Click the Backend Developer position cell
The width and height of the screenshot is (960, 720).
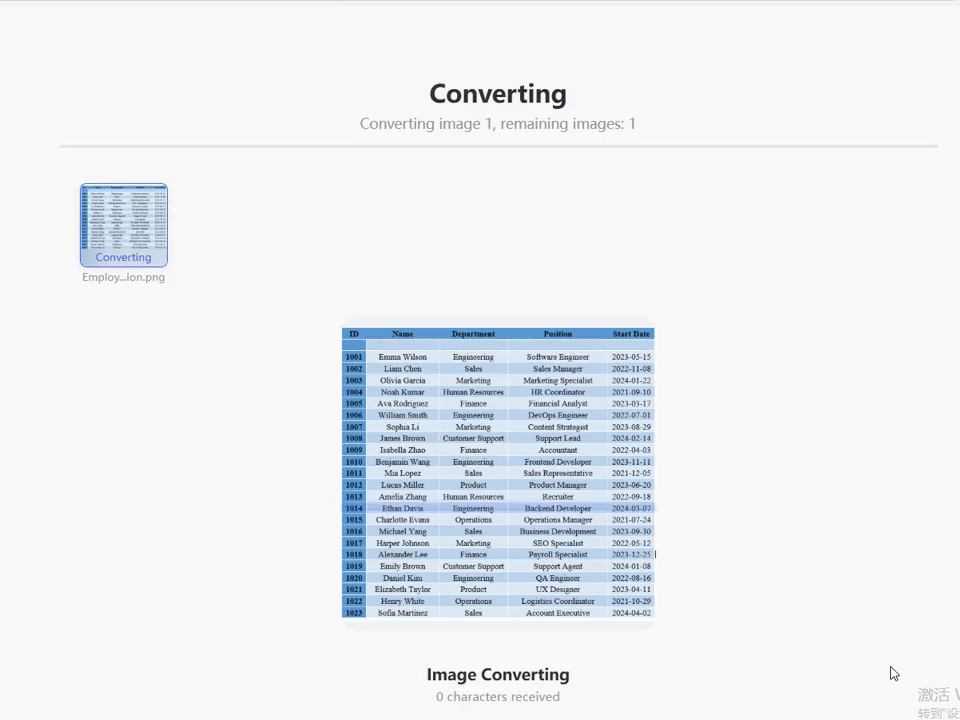(x=557, y=508)
